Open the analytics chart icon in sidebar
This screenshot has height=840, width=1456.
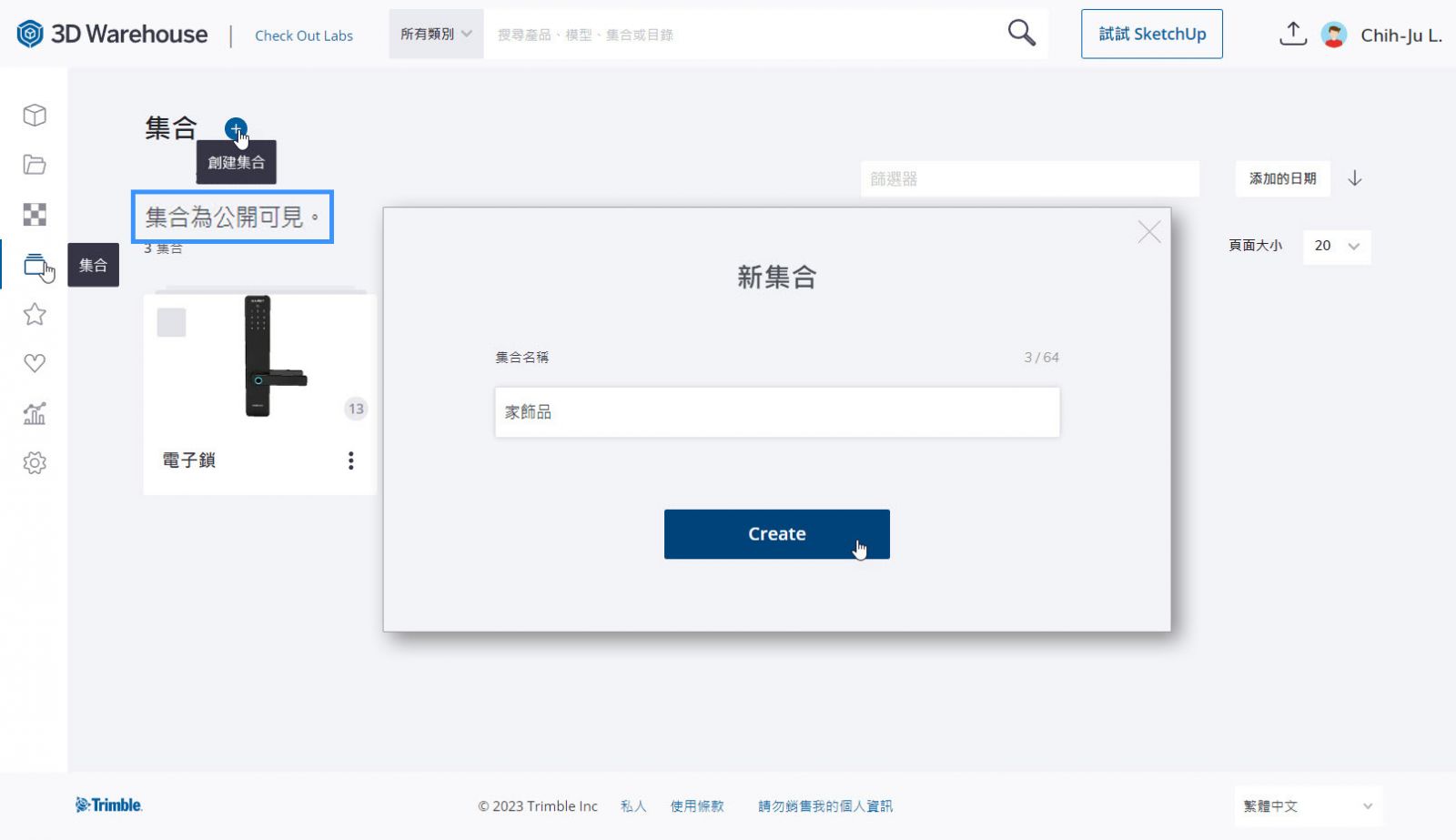pos(35,413)
